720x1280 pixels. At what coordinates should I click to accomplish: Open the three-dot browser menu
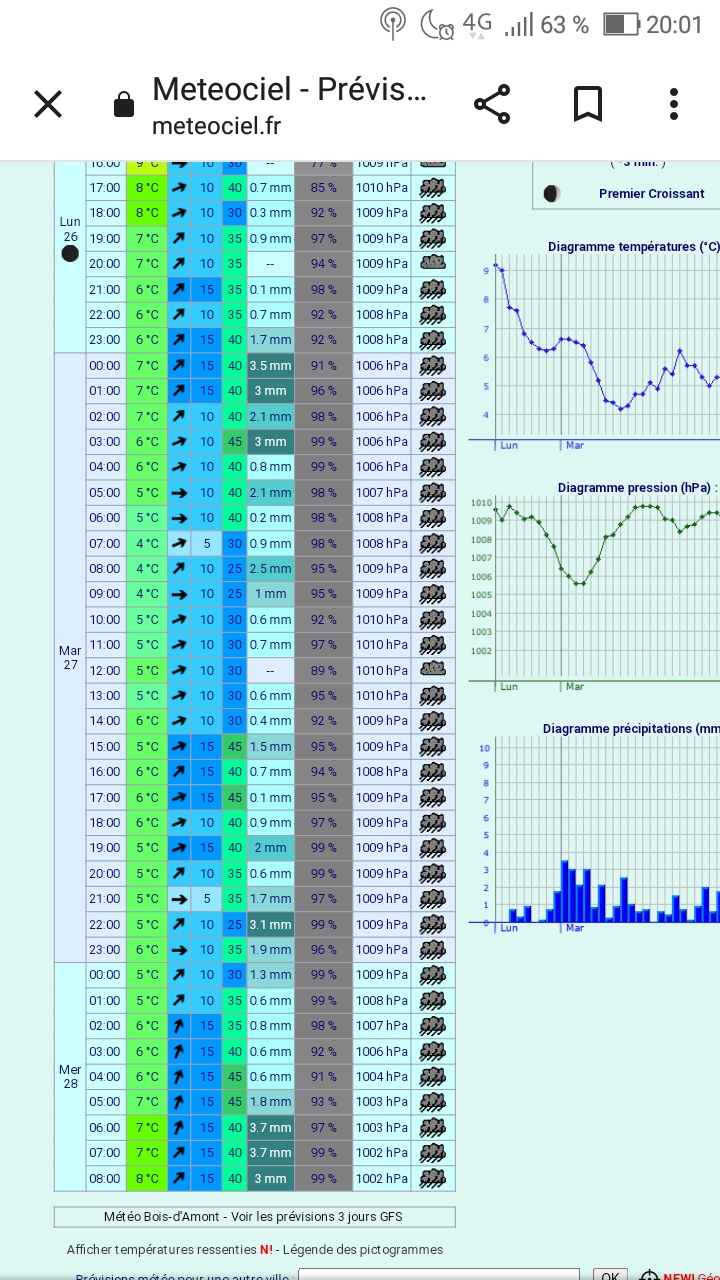674,104
